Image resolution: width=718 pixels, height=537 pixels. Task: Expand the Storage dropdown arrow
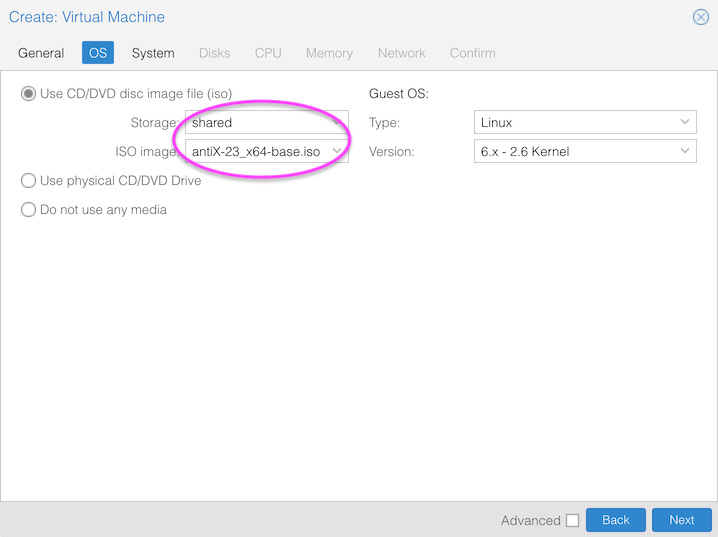338,123
